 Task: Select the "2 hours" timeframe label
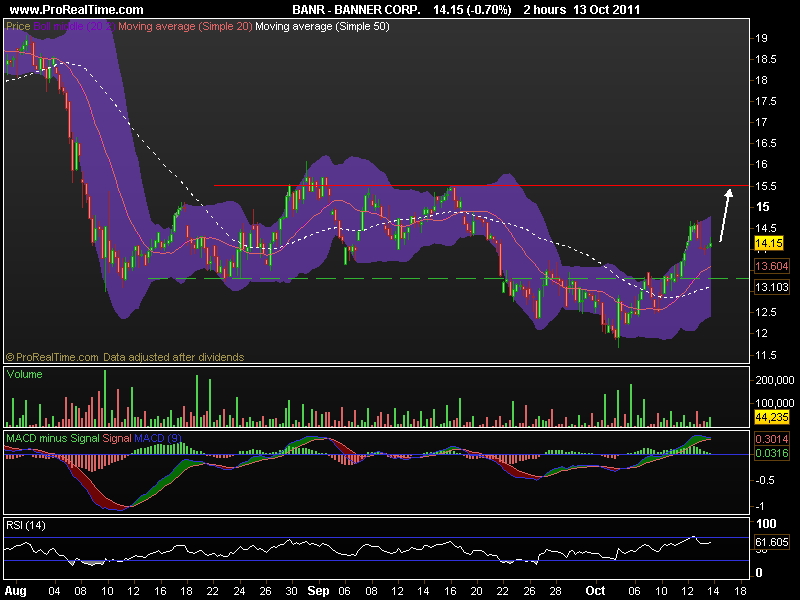(x=544, y=10)
